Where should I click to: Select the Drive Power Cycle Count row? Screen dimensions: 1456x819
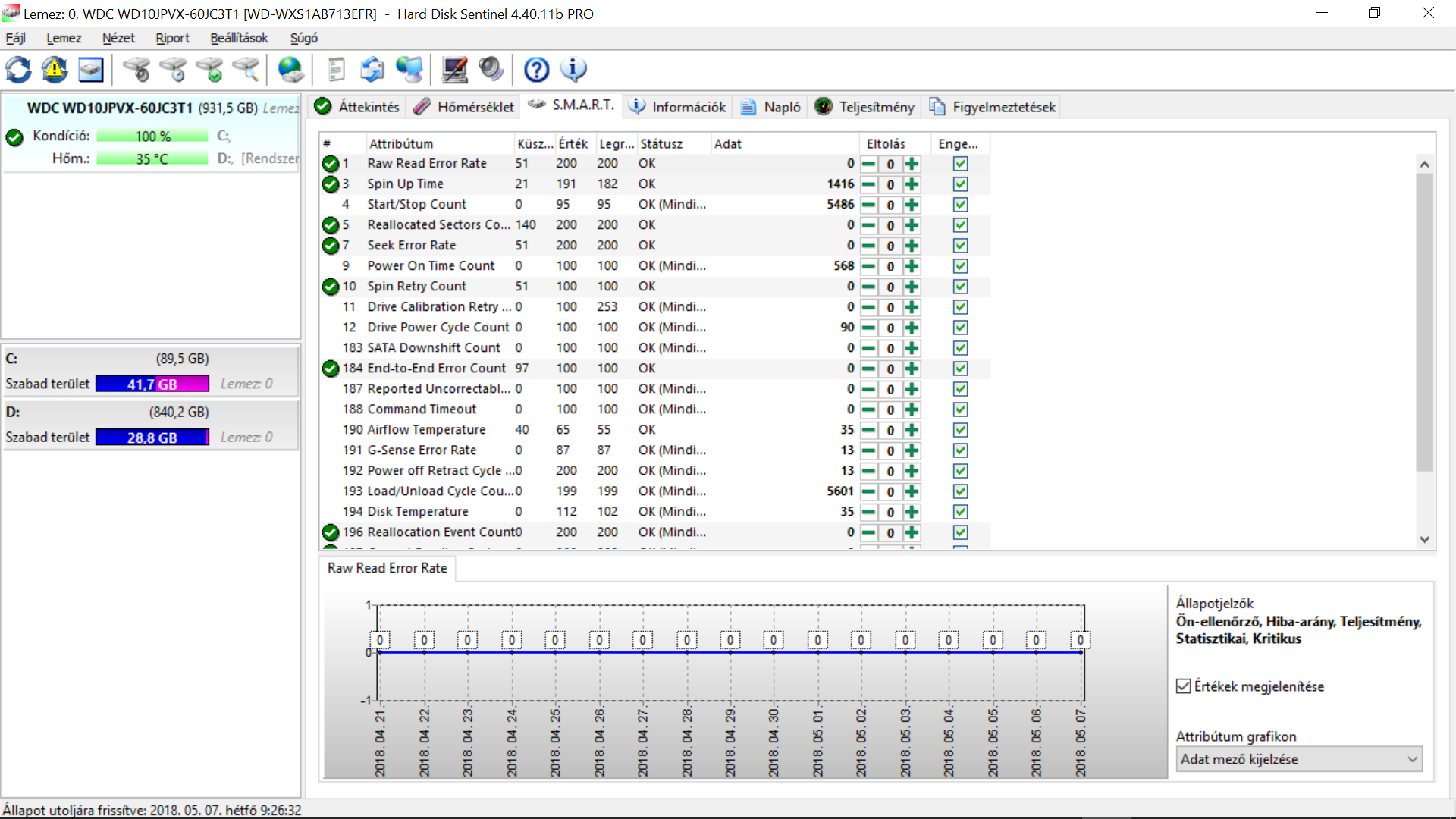coord(654,328)
